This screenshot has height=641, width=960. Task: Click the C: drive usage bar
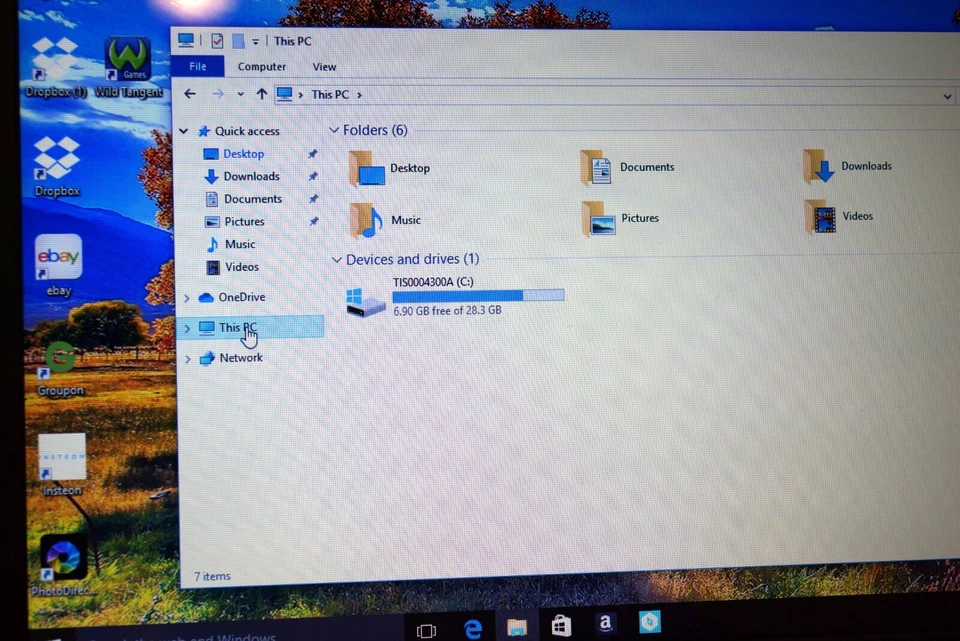click(x=478, y=294)
